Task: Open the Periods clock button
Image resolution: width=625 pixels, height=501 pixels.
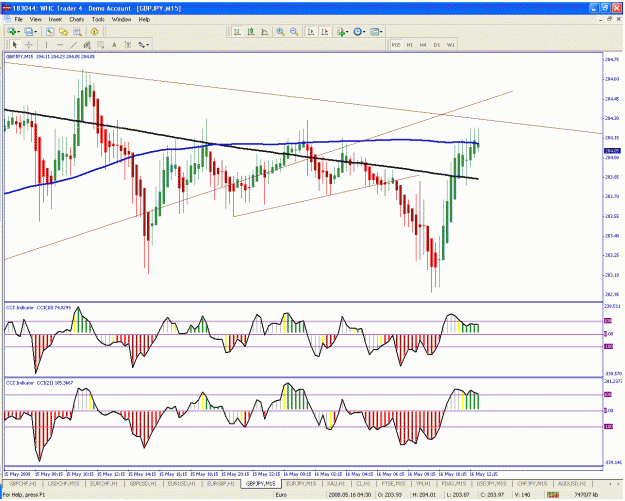Action: tap(358, 31)
